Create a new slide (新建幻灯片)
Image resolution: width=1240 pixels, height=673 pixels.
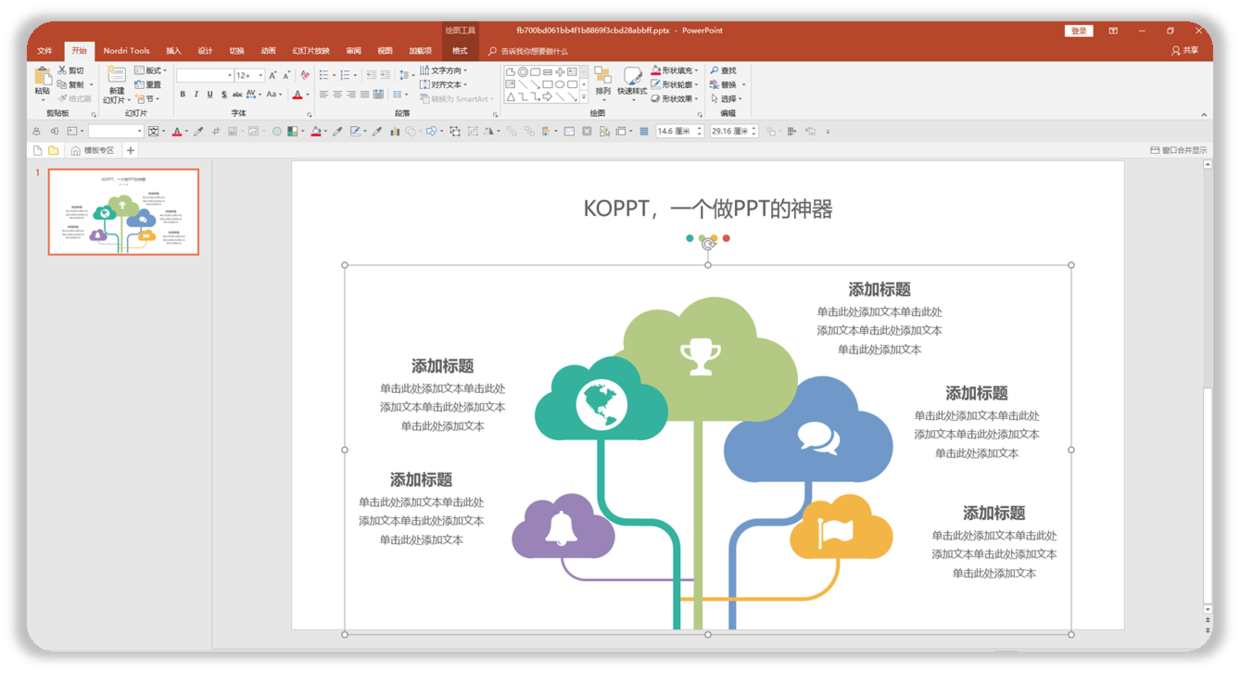pos(117,85)
